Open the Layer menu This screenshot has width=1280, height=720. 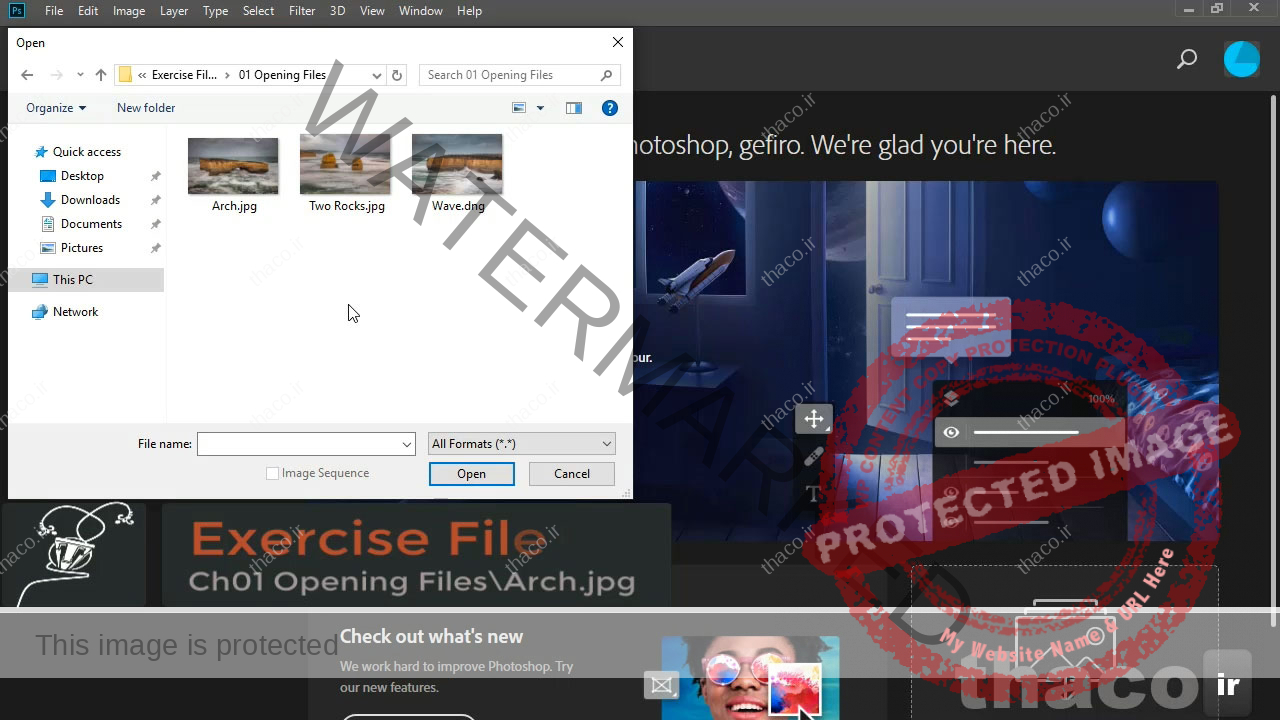point(174,11)
